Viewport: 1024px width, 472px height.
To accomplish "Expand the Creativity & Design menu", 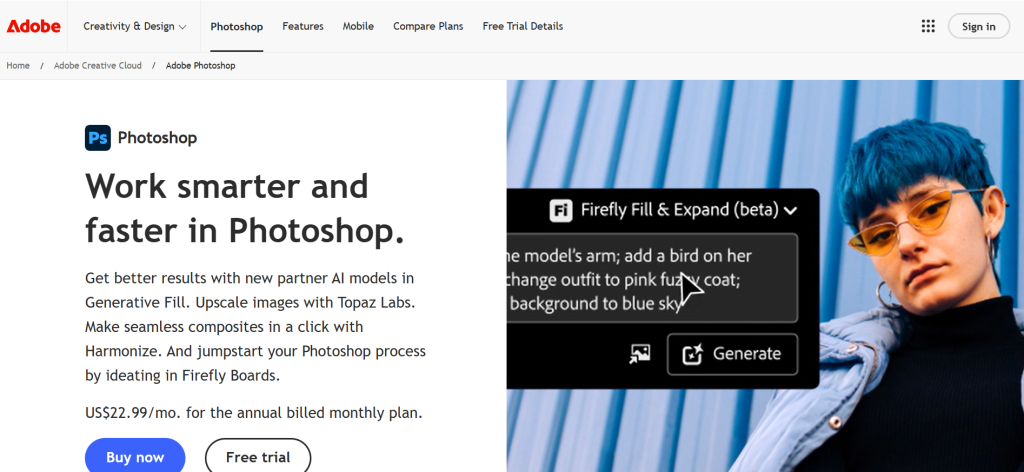I will pos(135,26).
